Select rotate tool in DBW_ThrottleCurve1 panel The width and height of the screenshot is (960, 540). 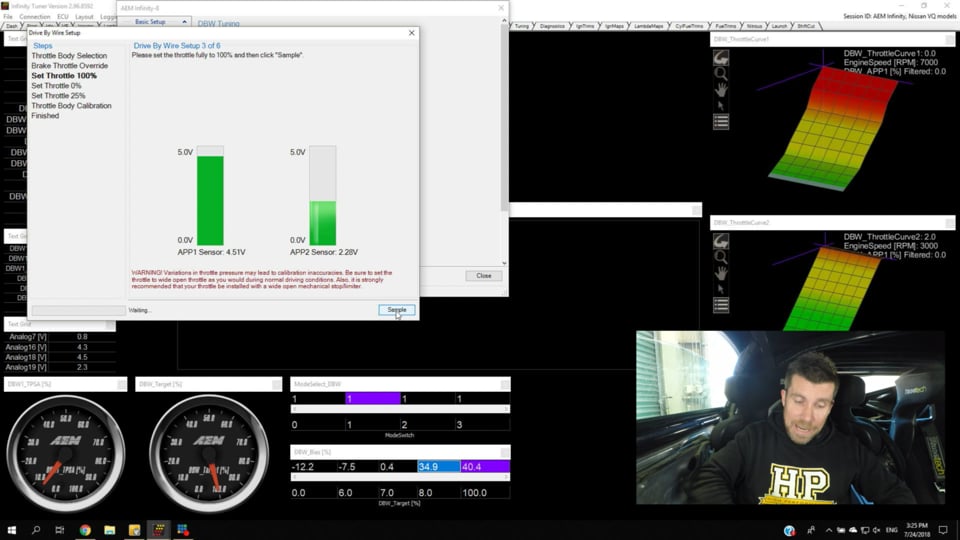(721, 58)
